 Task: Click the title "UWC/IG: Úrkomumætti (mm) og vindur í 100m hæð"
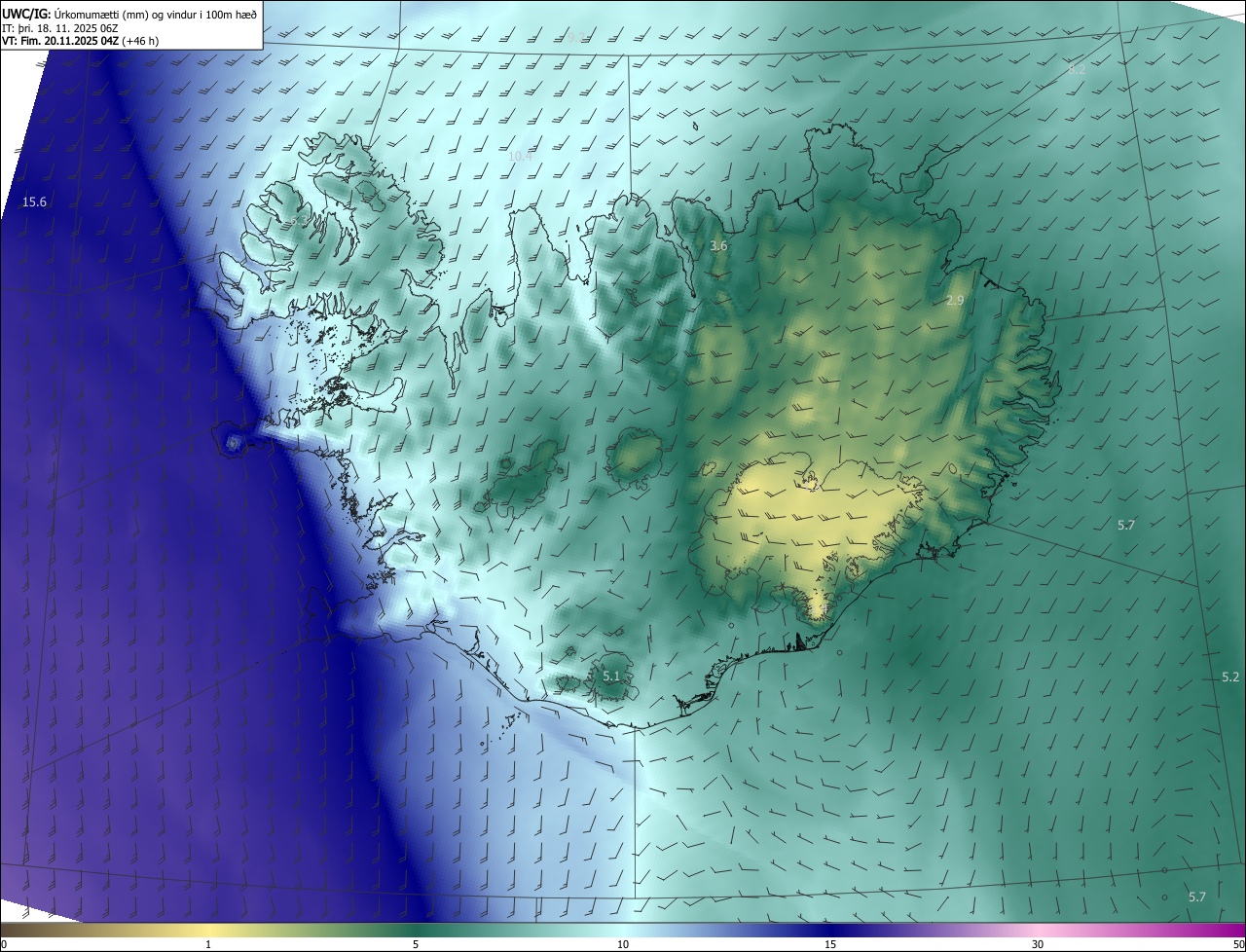[x=129, y=14]
